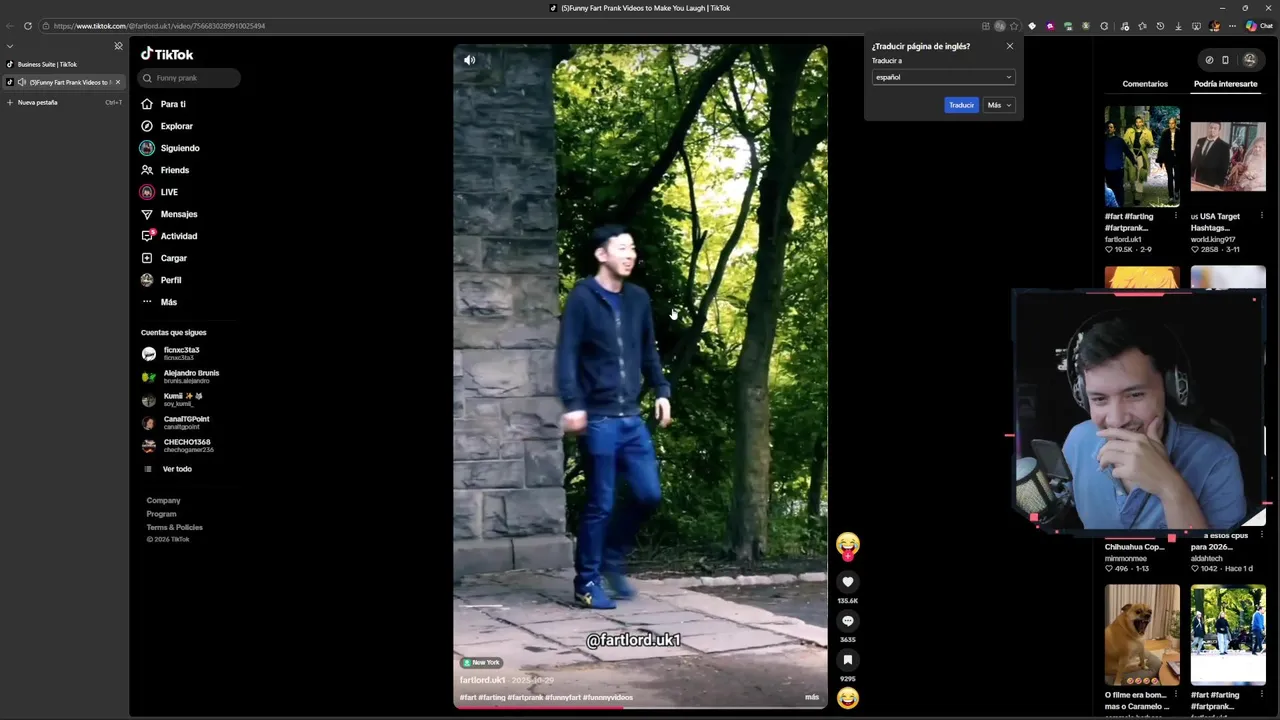Screen dimensions: 1280x720
Task: Open the dog video thumbnail O filme era bom
Action: point(1142,635)
